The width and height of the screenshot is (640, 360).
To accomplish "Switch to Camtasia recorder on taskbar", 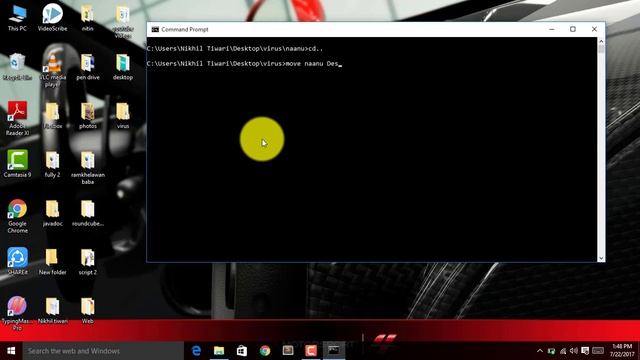I will (x=311, y=351).
